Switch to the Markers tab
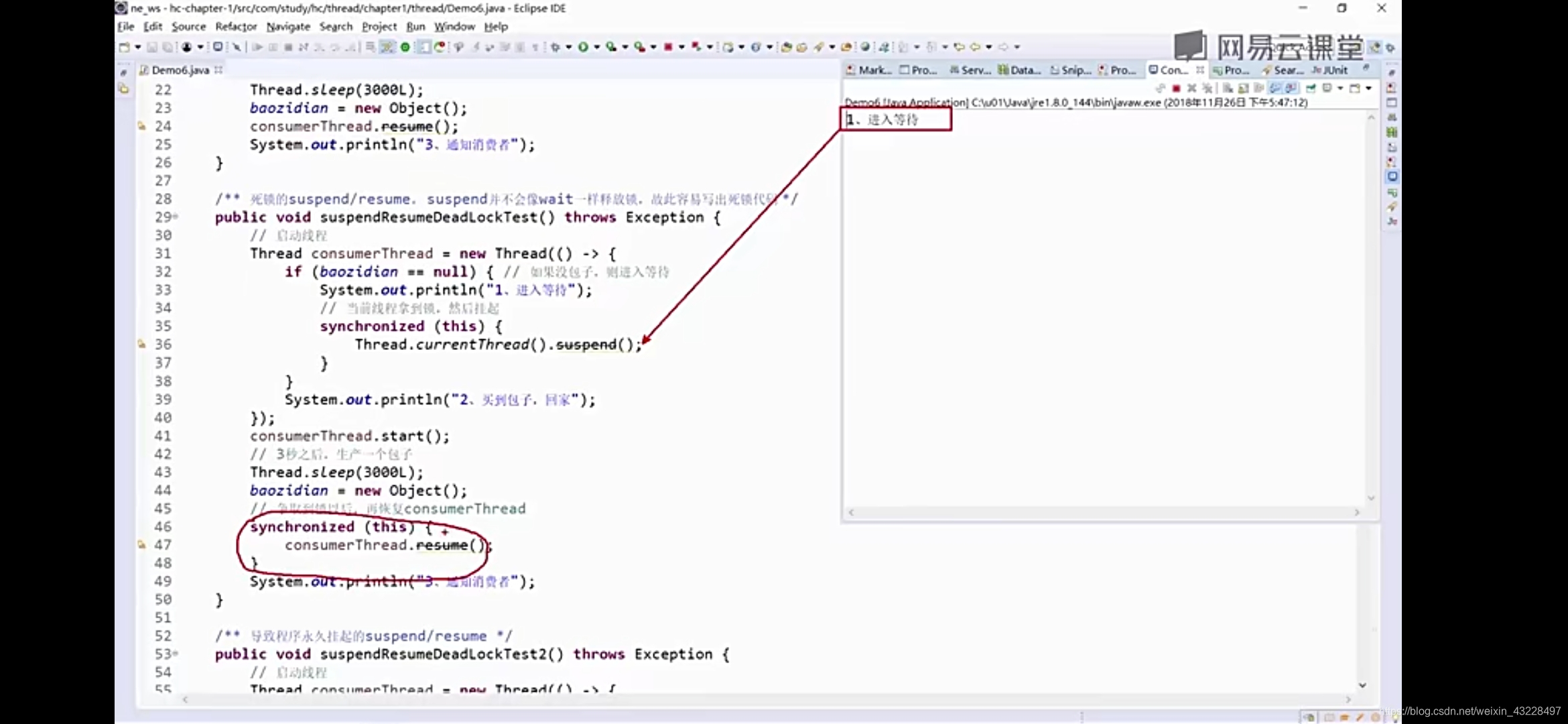Screen dimensions: 1568x724 (x=869, y=70)
